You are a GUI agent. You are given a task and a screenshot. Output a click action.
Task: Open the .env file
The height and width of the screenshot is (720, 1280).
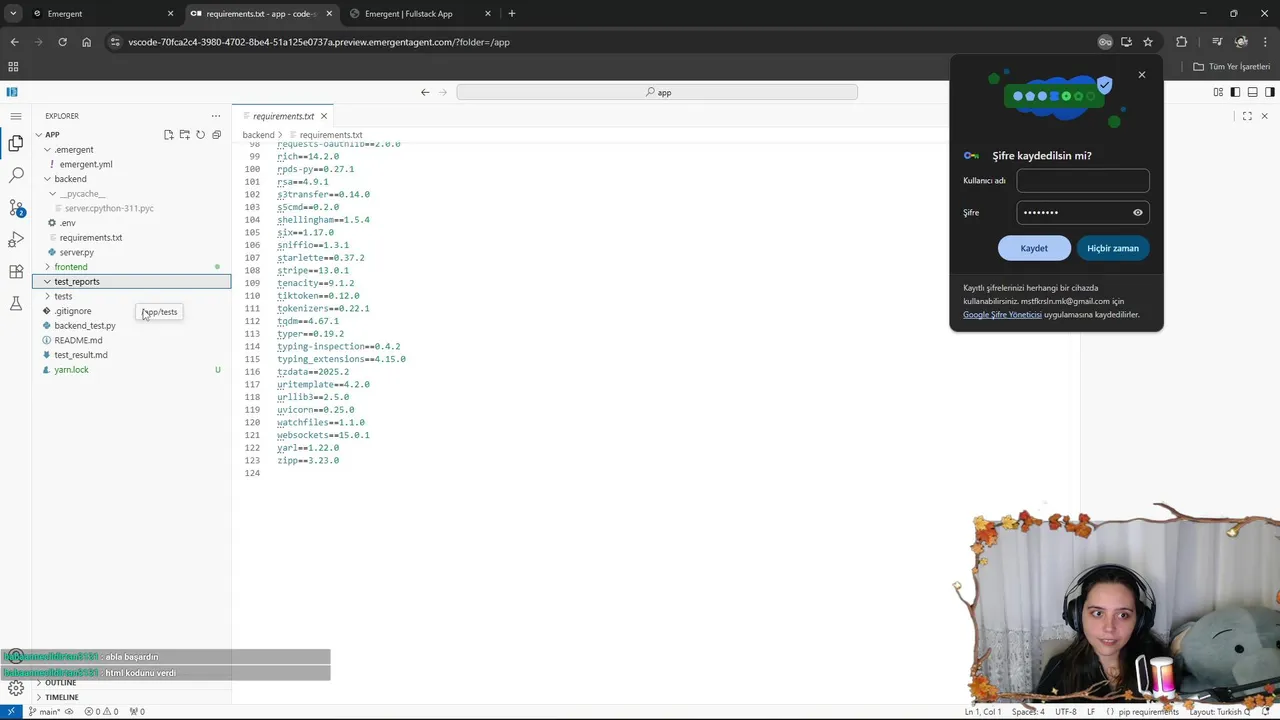67,223
